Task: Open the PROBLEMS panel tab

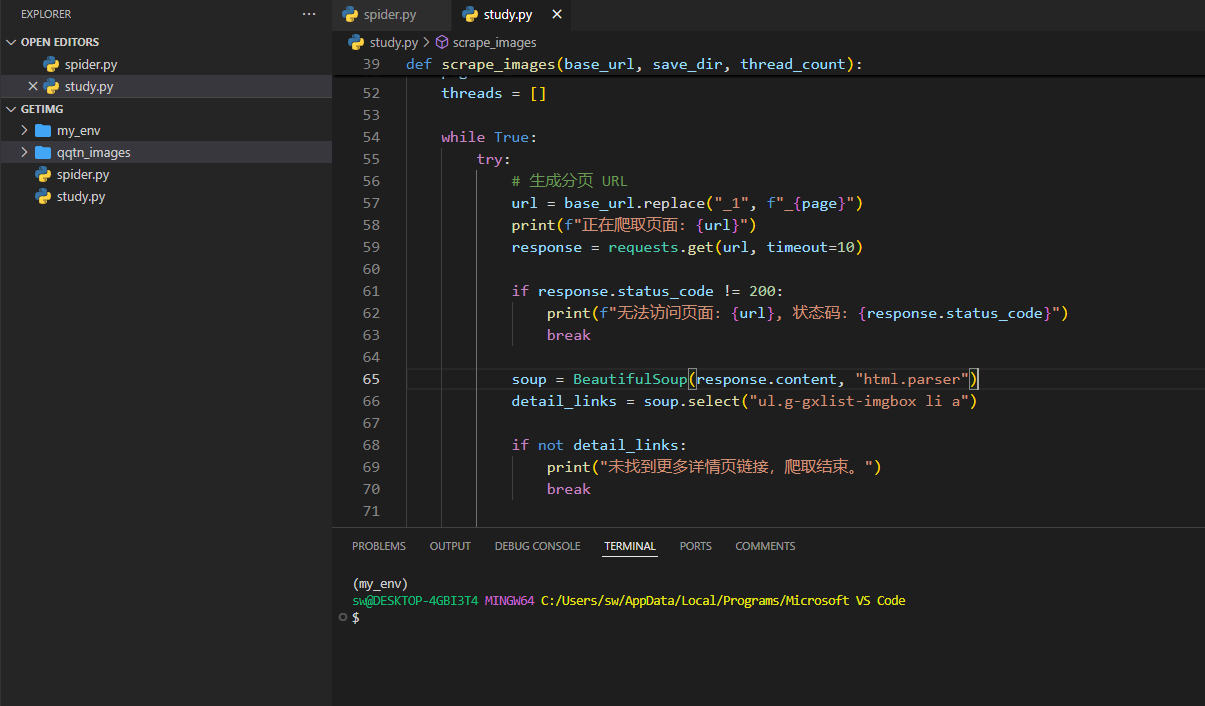Action: tap(379, 546)
